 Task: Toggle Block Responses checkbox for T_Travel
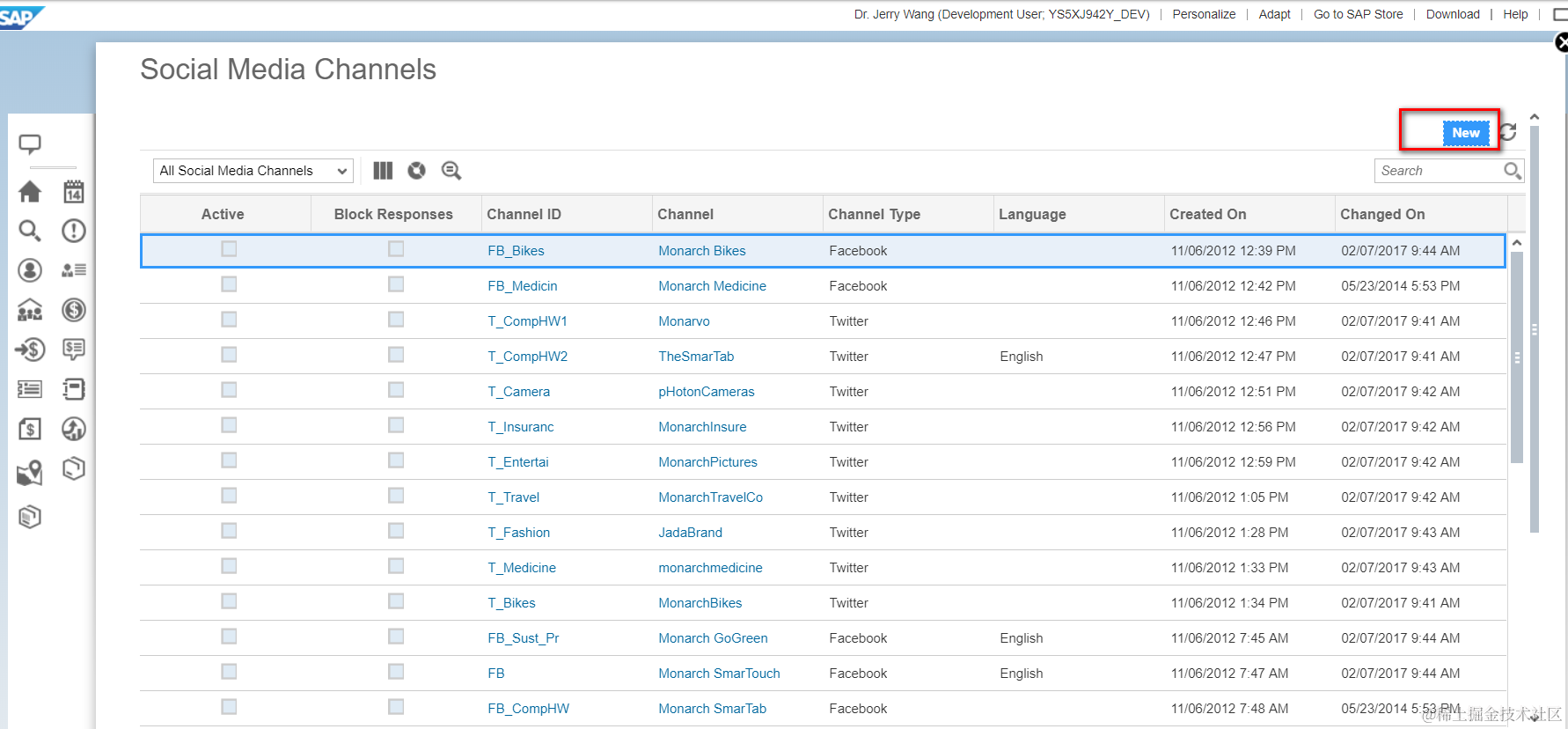(x=396, y=496)
